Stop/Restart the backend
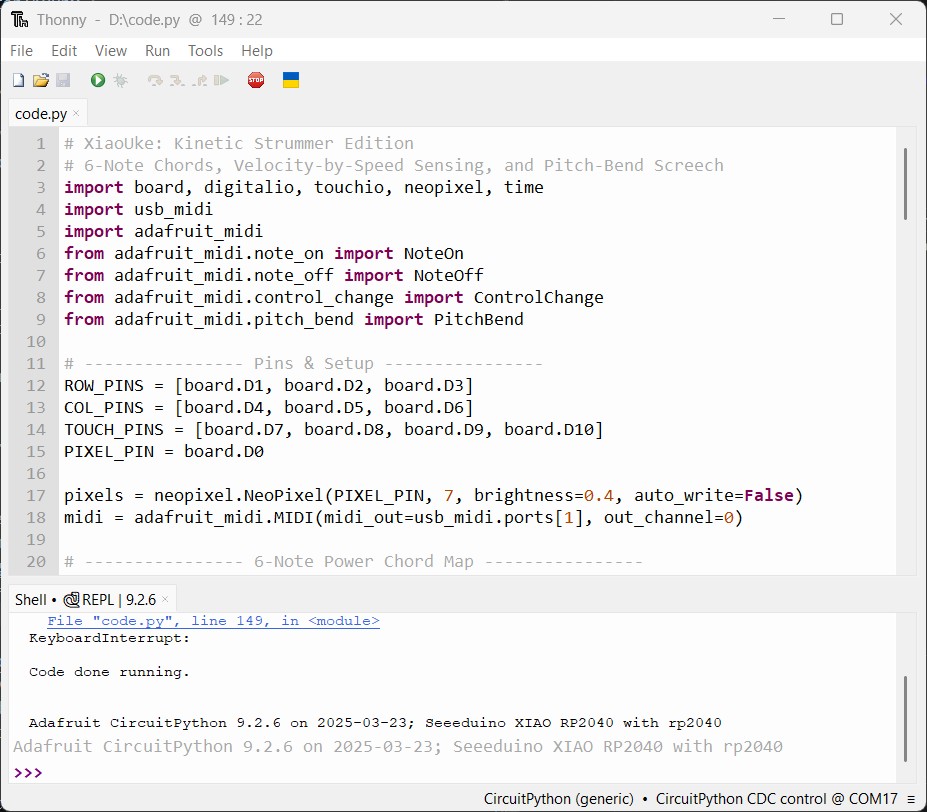 [x=255, y=79]
